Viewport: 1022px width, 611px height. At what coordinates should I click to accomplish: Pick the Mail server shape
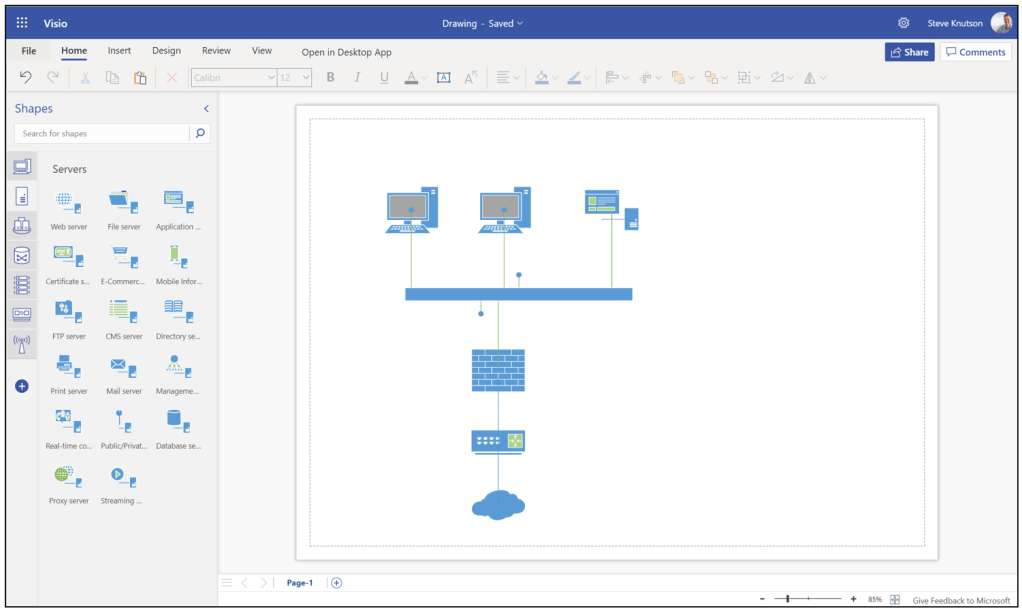click(124, 367)
